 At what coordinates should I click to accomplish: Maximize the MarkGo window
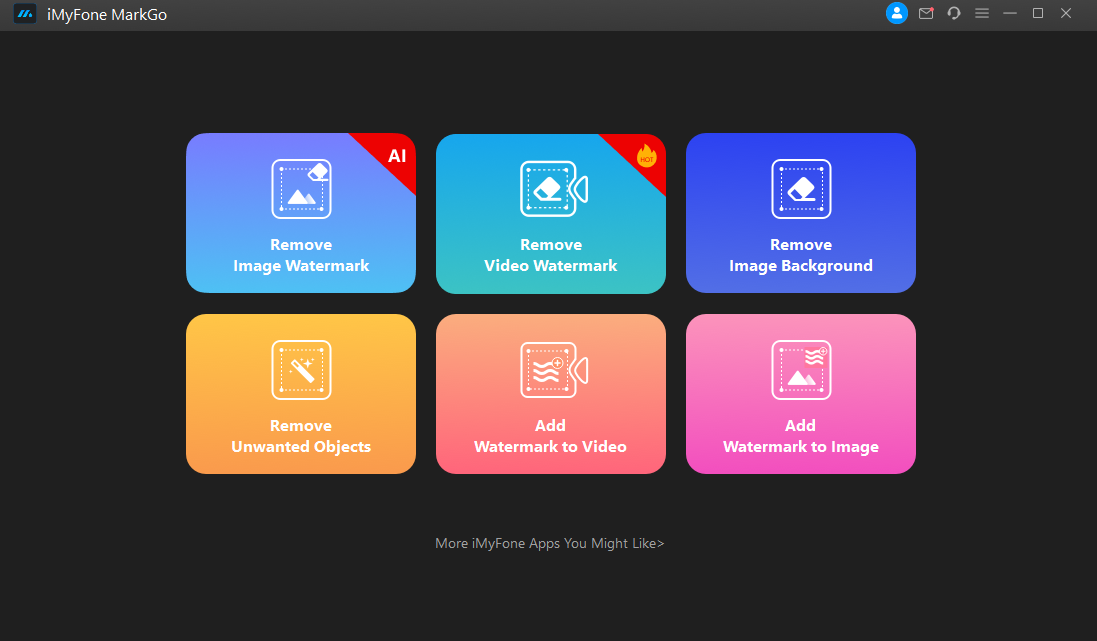[x=1038, y=13]
